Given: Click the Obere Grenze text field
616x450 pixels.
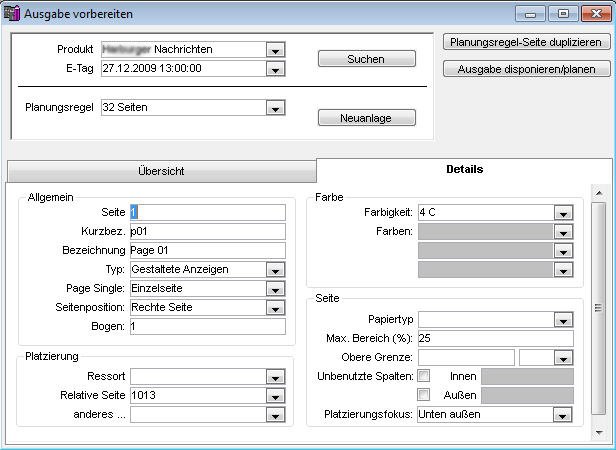Looking at the screenshot, I should click(x=466, y=358).
